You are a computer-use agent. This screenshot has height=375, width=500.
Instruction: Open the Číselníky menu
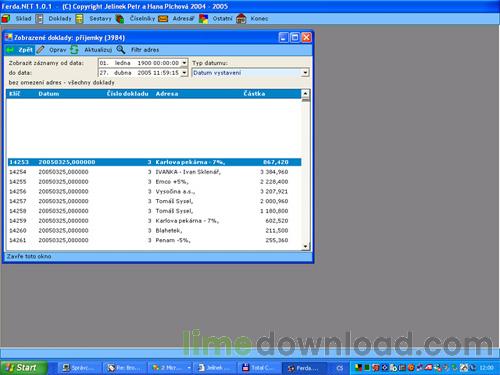[x=142, y=19]
